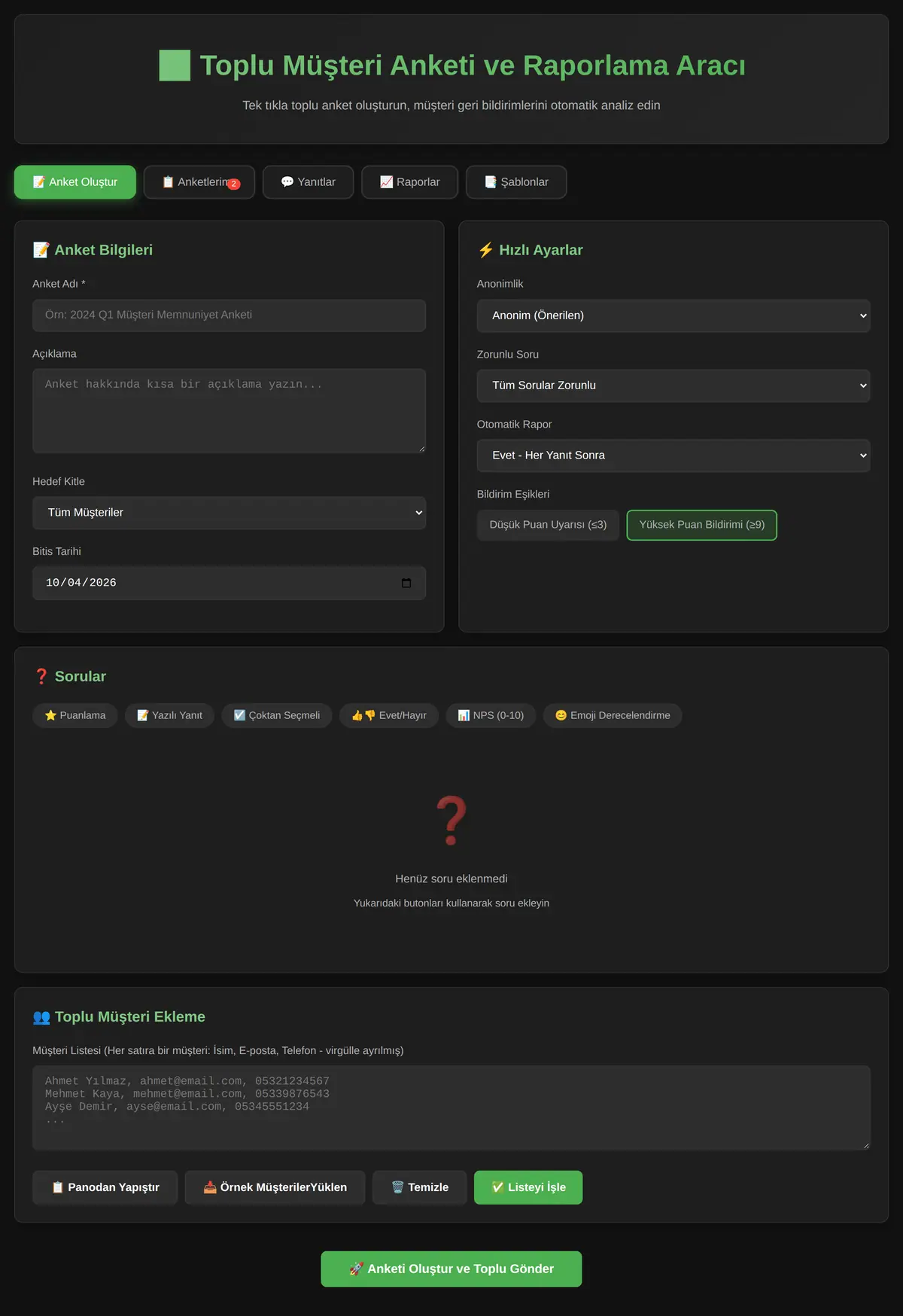Add a Çoktan Seçmeli question

click(x=277, y=715)
